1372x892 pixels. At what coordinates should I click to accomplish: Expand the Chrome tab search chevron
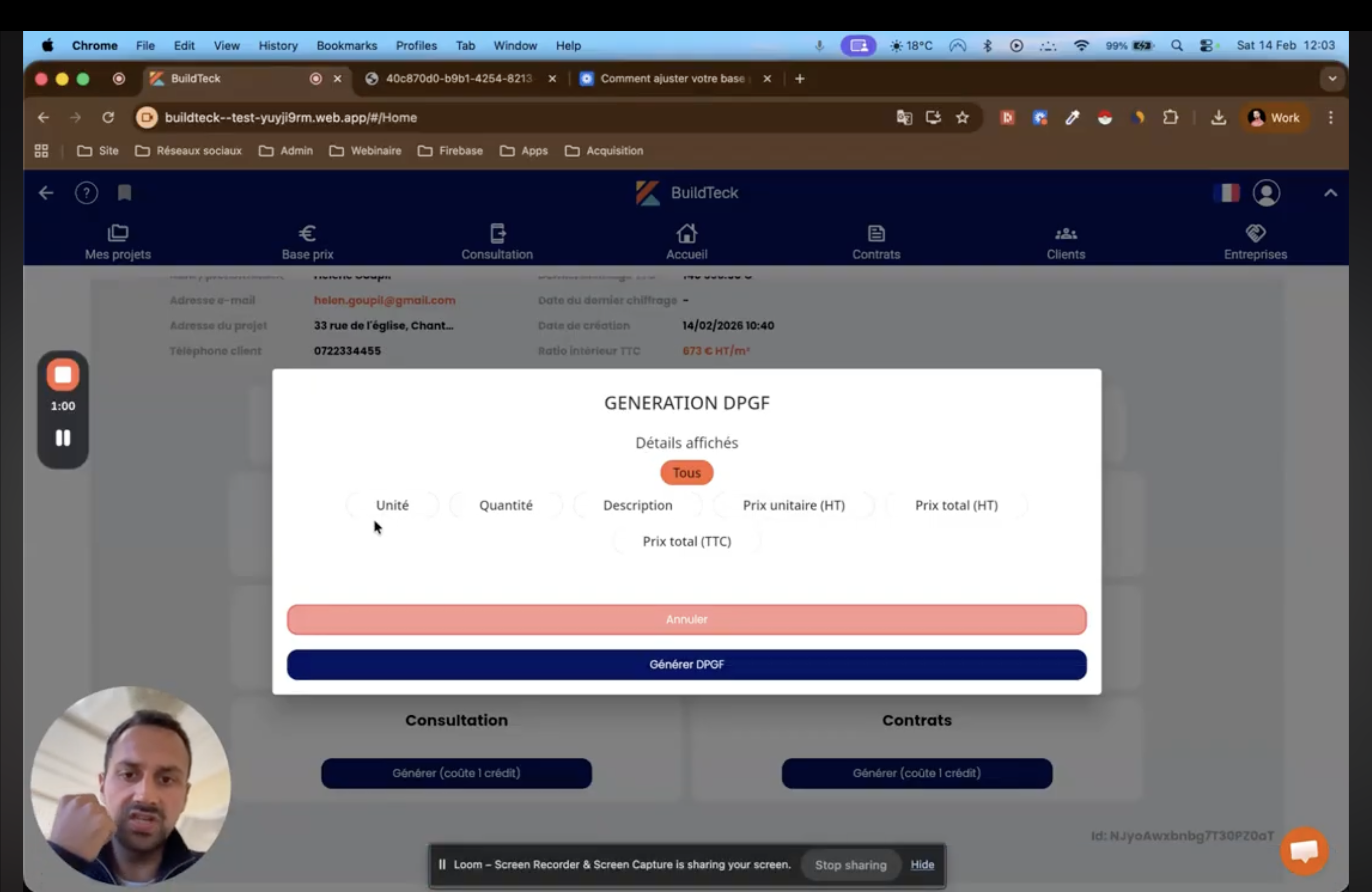(x=1332, y=78)
